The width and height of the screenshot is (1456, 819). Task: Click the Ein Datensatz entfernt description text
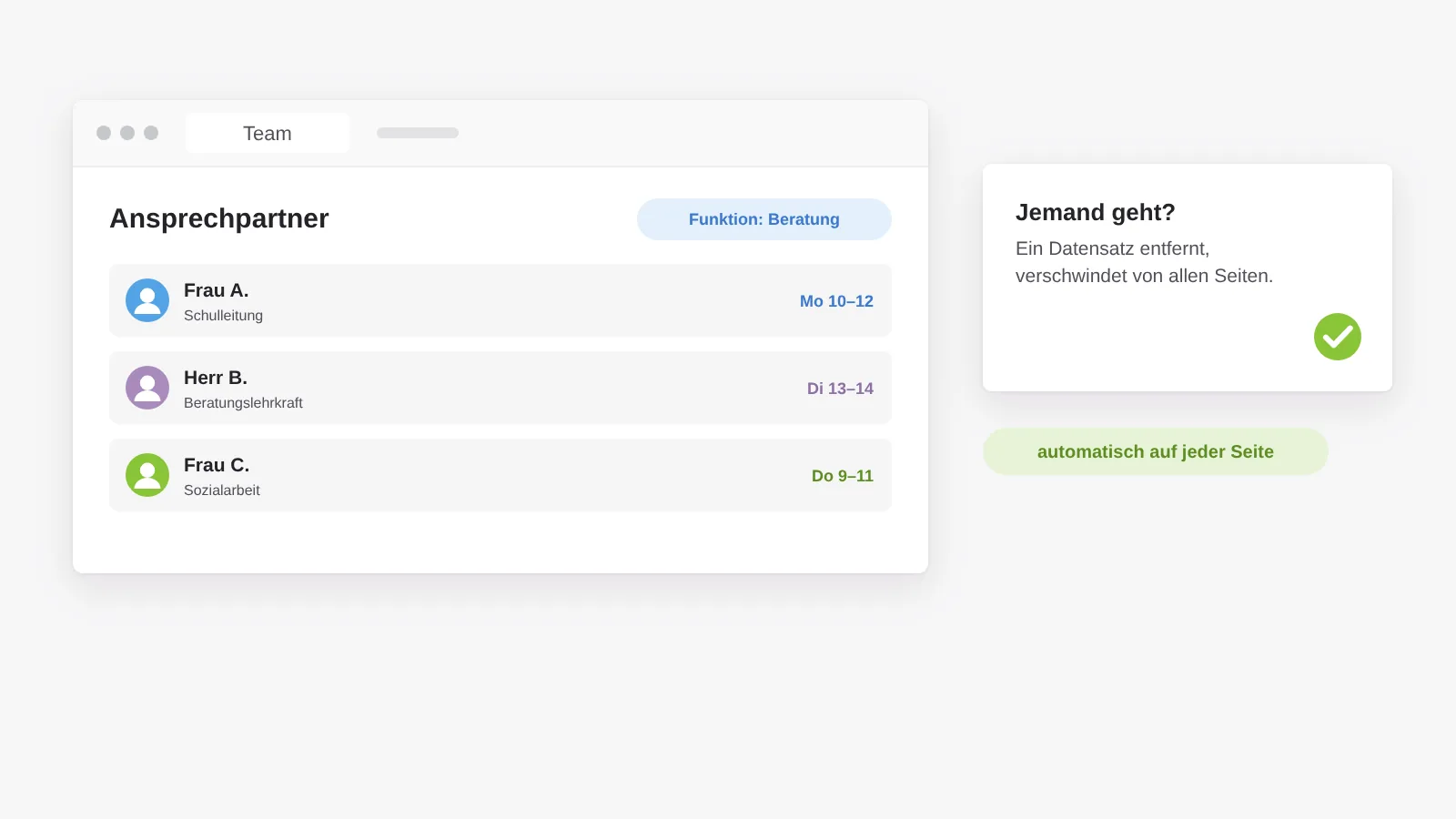(x=1144, y=262)
